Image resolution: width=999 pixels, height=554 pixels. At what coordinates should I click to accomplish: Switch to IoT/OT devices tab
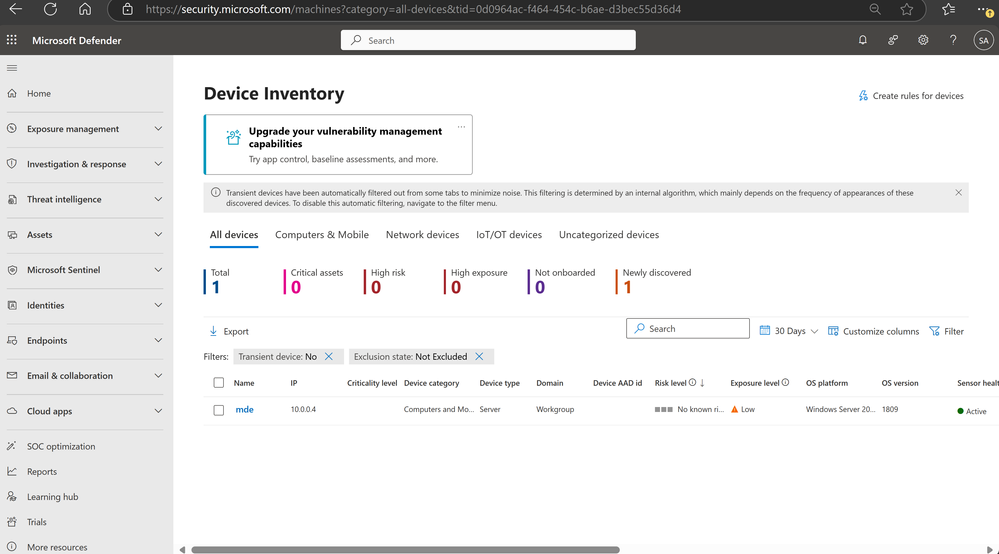coord(509,234)
